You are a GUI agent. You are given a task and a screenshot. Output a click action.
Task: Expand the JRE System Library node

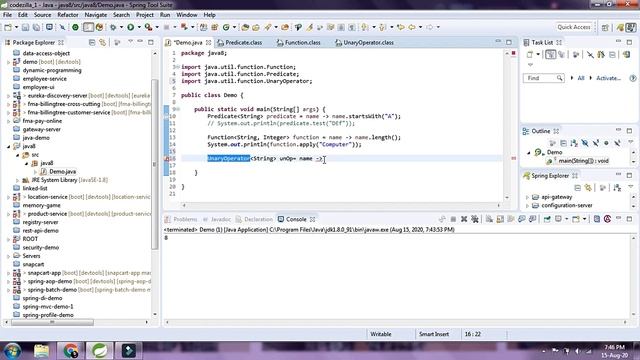pyautogui.click(x=18, y=180)
